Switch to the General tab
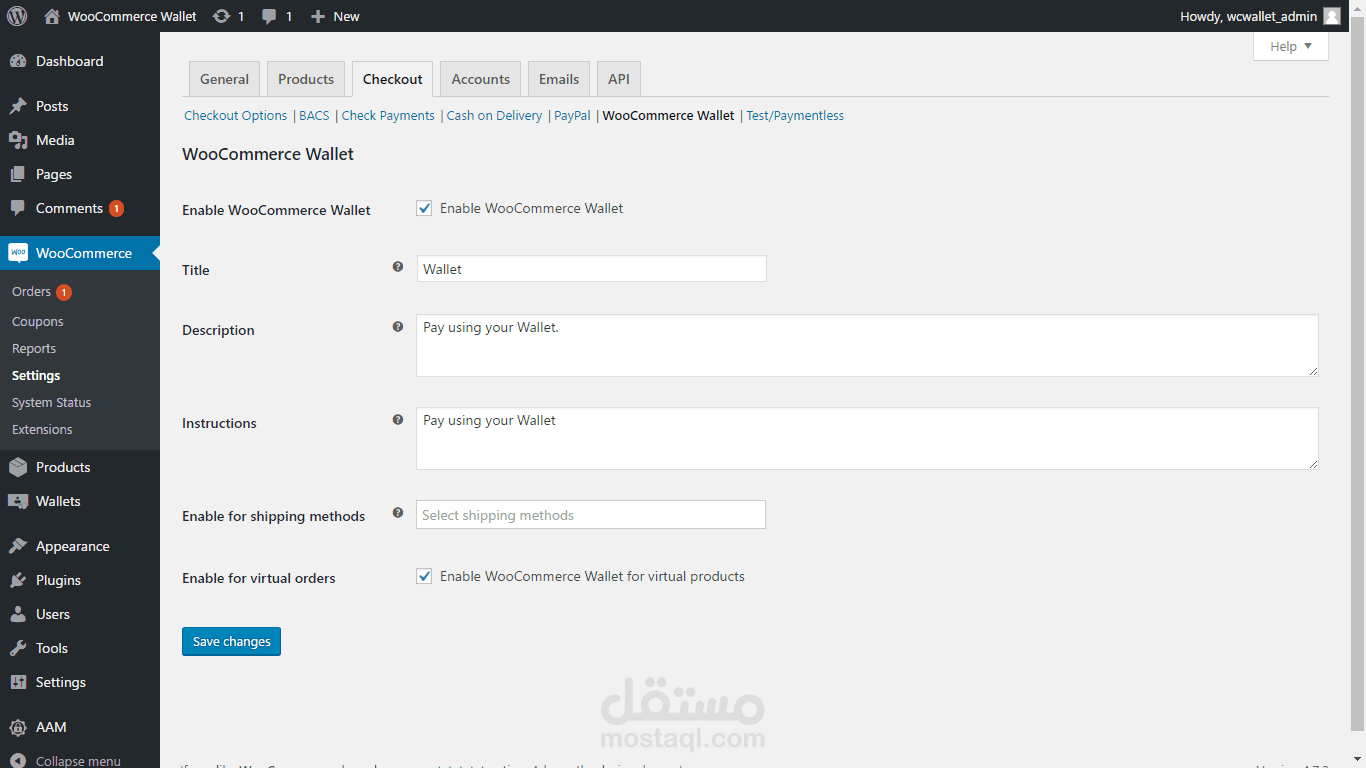 pyautogui.click(x=224, y=79)
